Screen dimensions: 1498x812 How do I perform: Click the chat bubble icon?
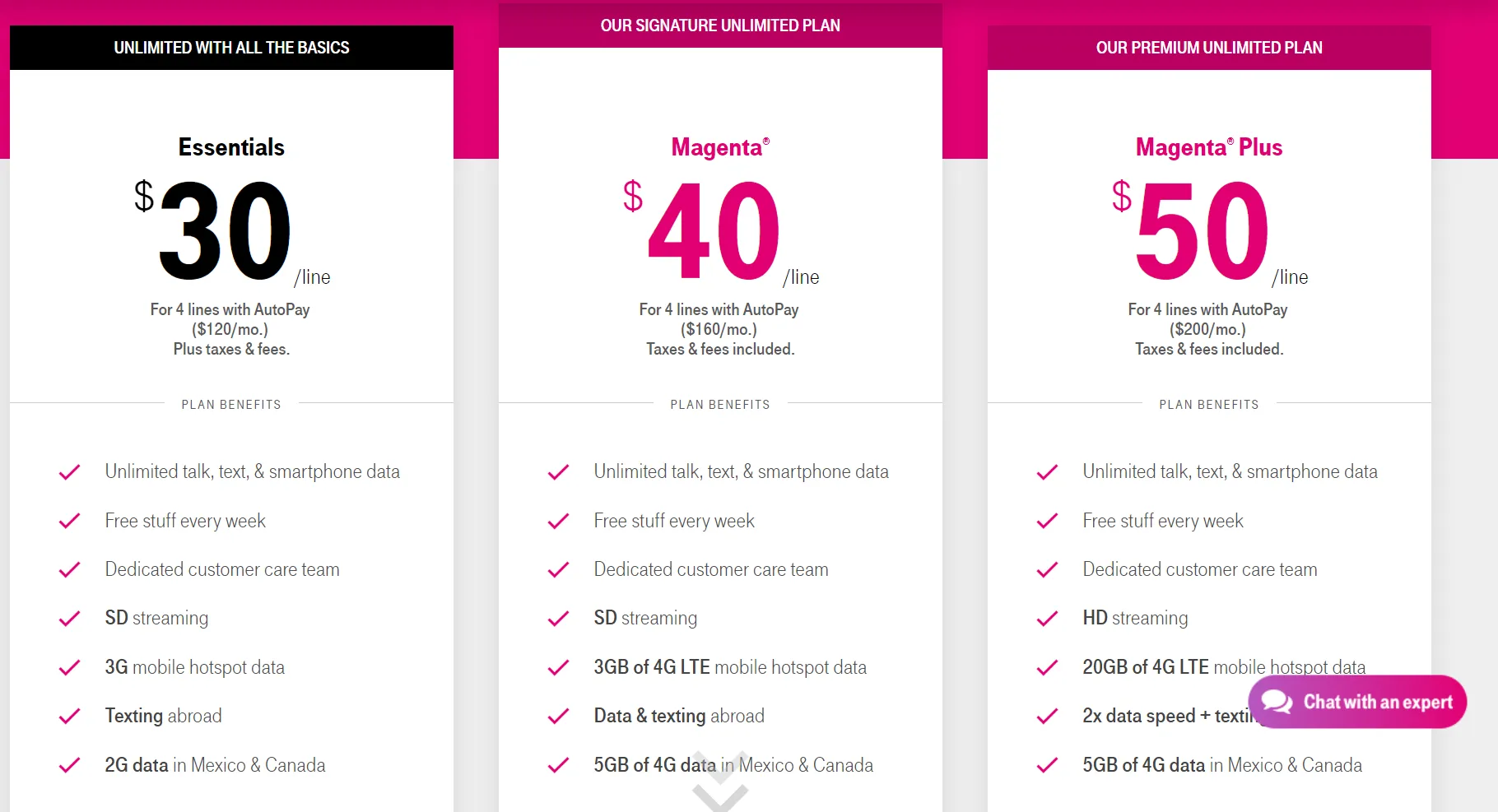click(x=1275, y=702)
